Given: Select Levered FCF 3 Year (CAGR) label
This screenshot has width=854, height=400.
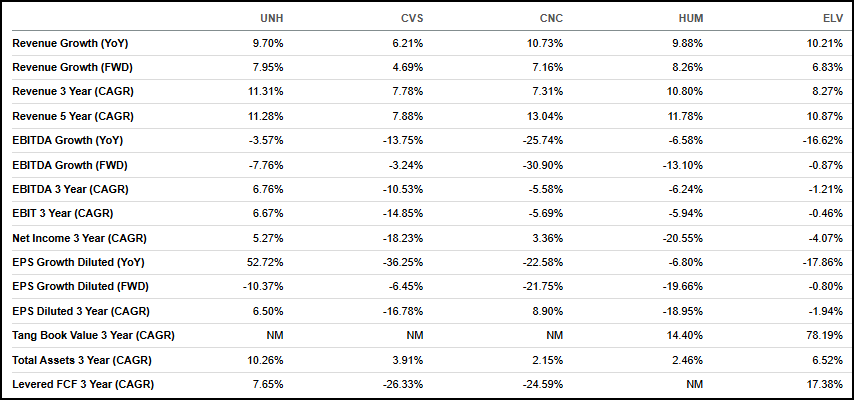Looking at the screenshot, I should (x=83, y=384).
